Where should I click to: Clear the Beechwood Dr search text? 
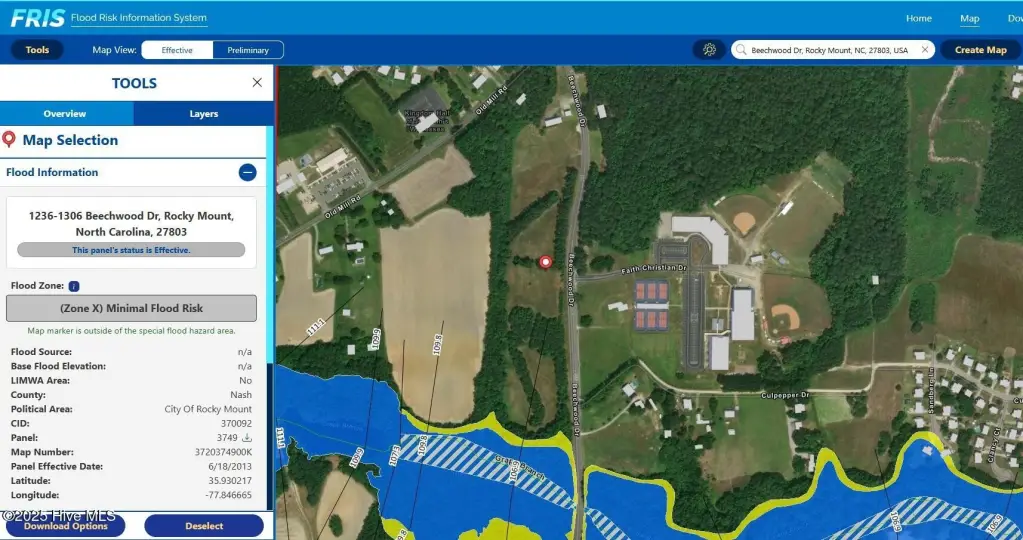(925, 50)
